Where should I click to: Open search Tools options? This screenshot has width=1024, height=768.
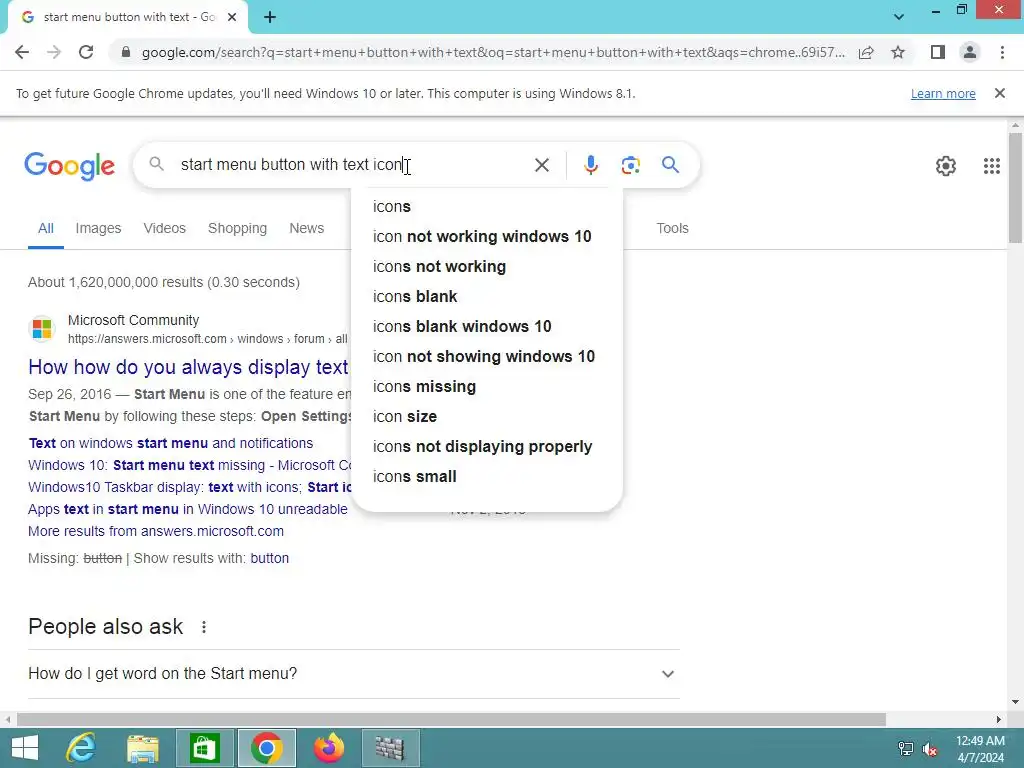672,228
